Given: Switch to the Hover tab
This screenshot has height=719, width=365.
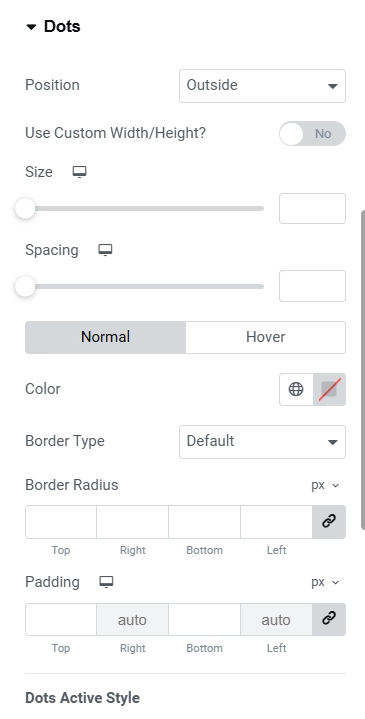Looking at the screenshot, I should coord(265,337).
